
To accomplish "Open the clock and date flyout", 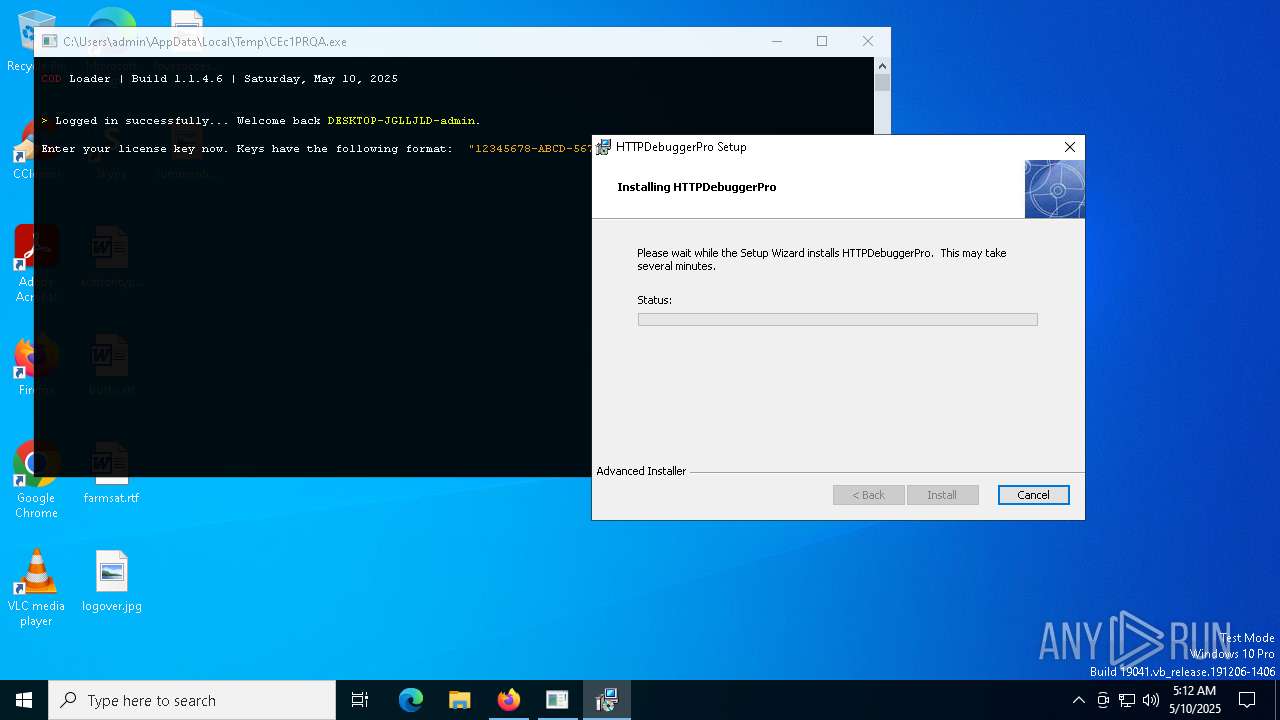I will click(x=1195, y=700).
